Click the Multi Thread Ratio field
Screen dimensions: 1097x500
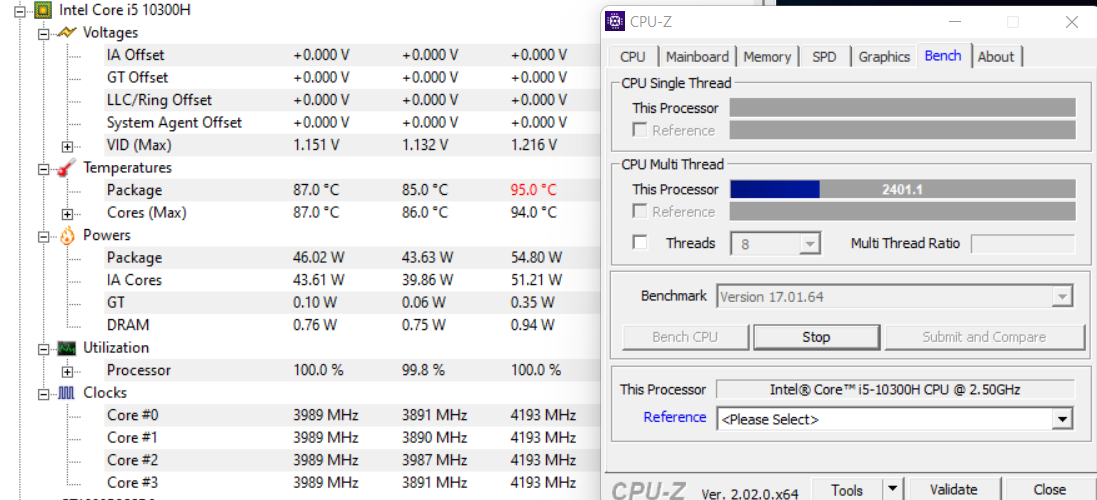point(1023,243)
